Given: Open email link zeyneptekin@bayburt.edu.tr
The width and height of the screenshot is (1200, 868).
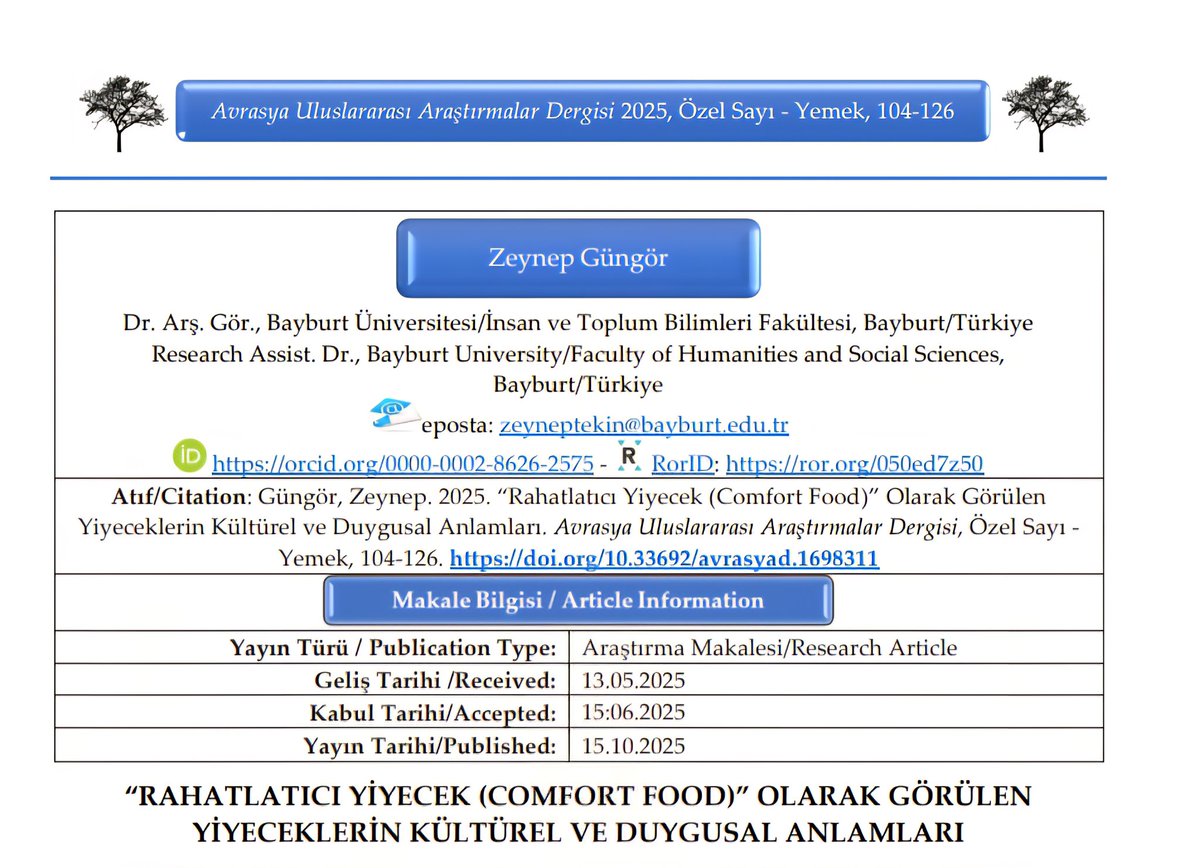Looking at the screenshot, I should click(644, 425).
